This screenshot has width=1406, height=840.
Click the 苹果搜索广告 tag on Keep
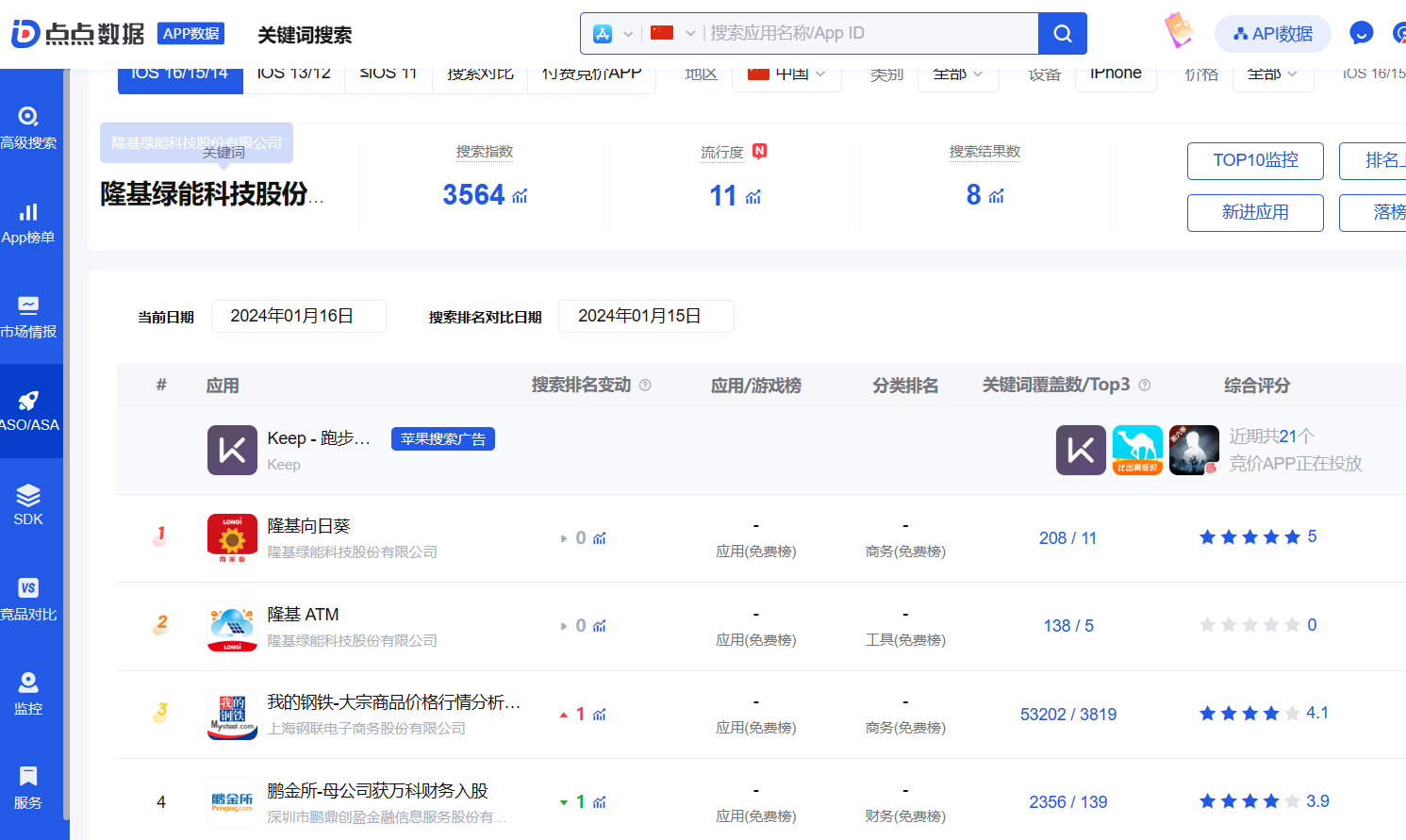[x=443, y=439]
